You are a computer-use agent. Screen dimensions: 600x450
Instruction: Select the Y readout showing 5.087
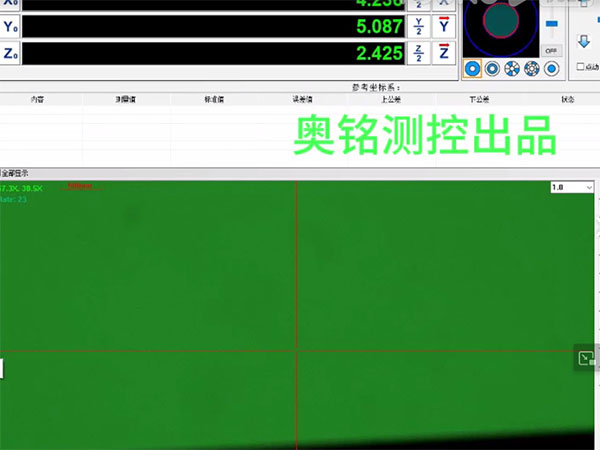click(x=213, y=26)
